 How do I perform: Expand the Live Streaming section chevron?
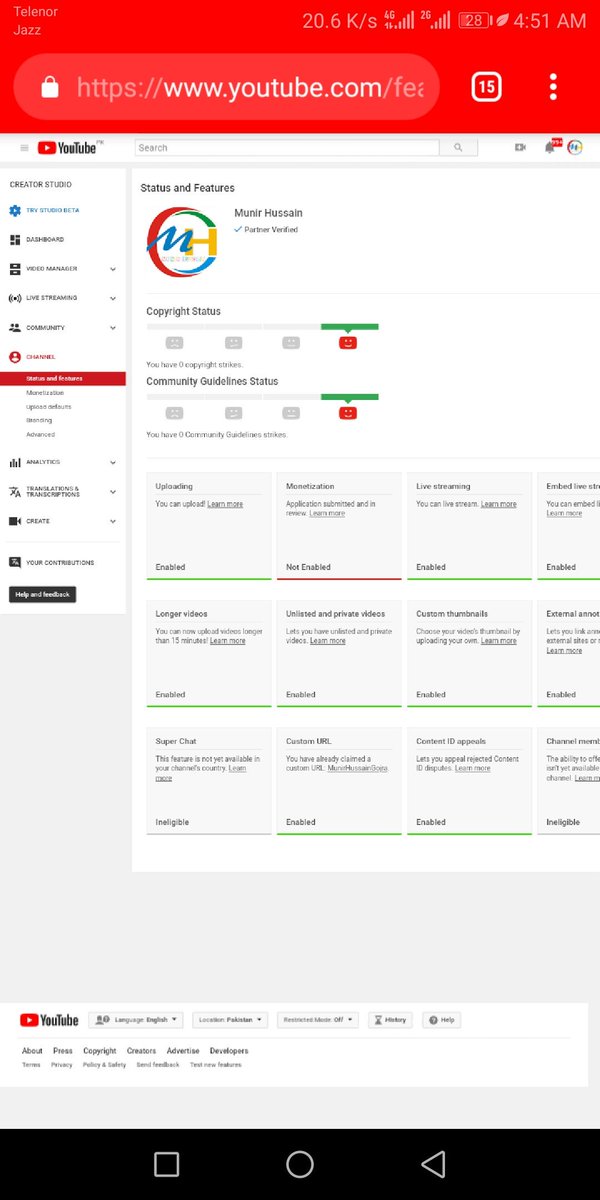tap(113, 298)
